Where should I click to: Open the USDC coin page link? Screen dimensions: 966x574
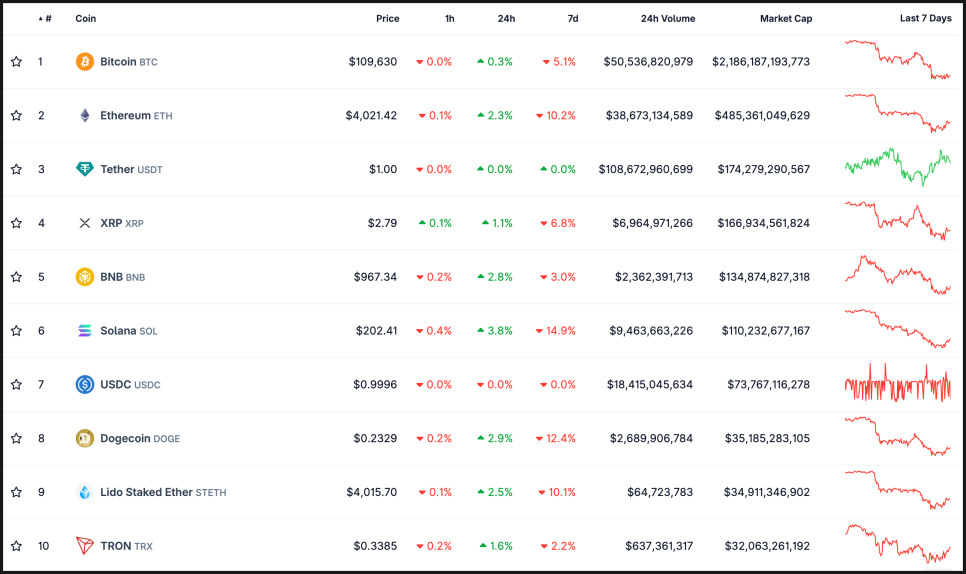click(130, 384)
